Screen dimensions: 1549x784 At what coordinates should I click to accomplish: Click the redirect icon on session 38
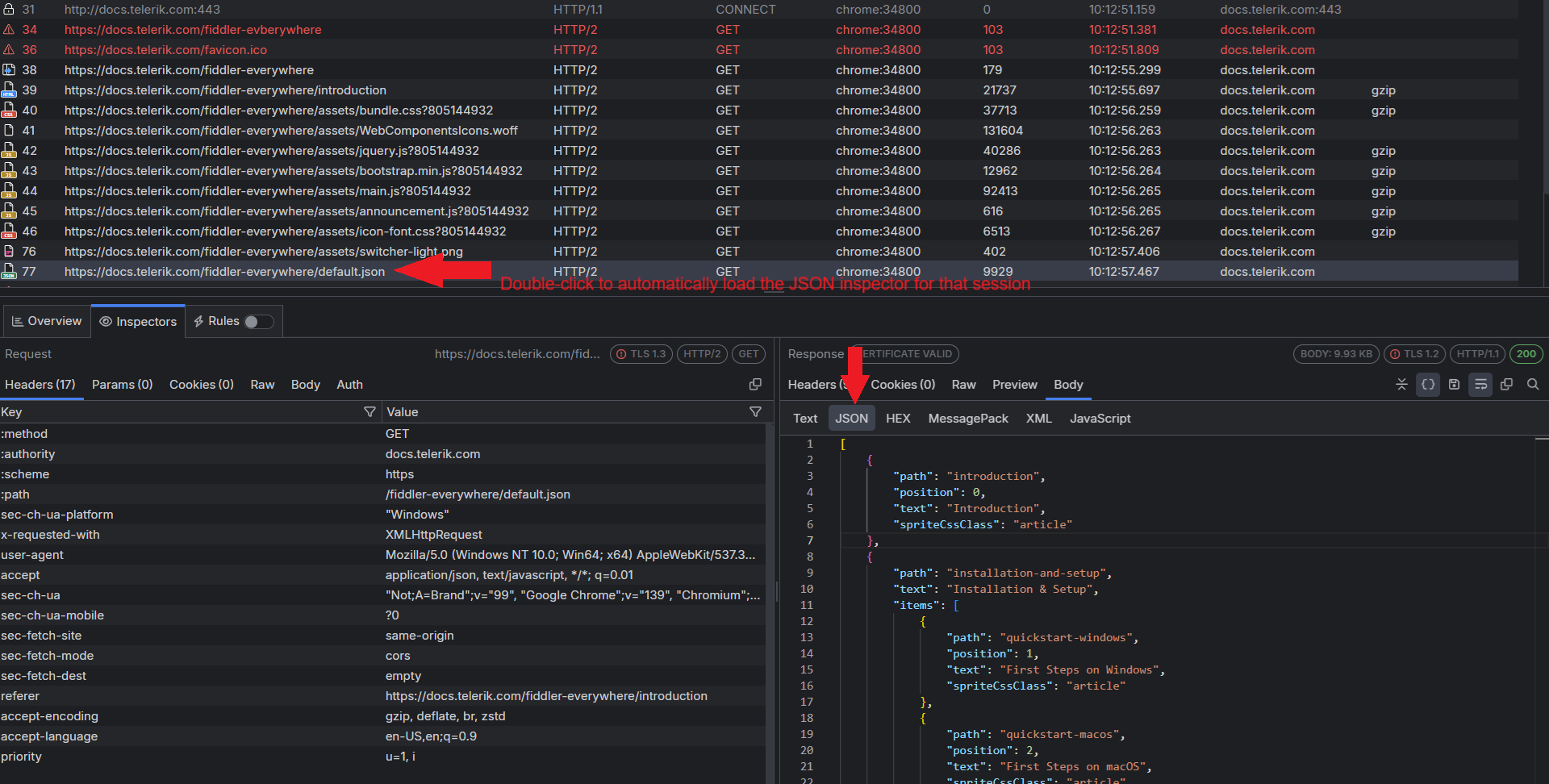9,70
